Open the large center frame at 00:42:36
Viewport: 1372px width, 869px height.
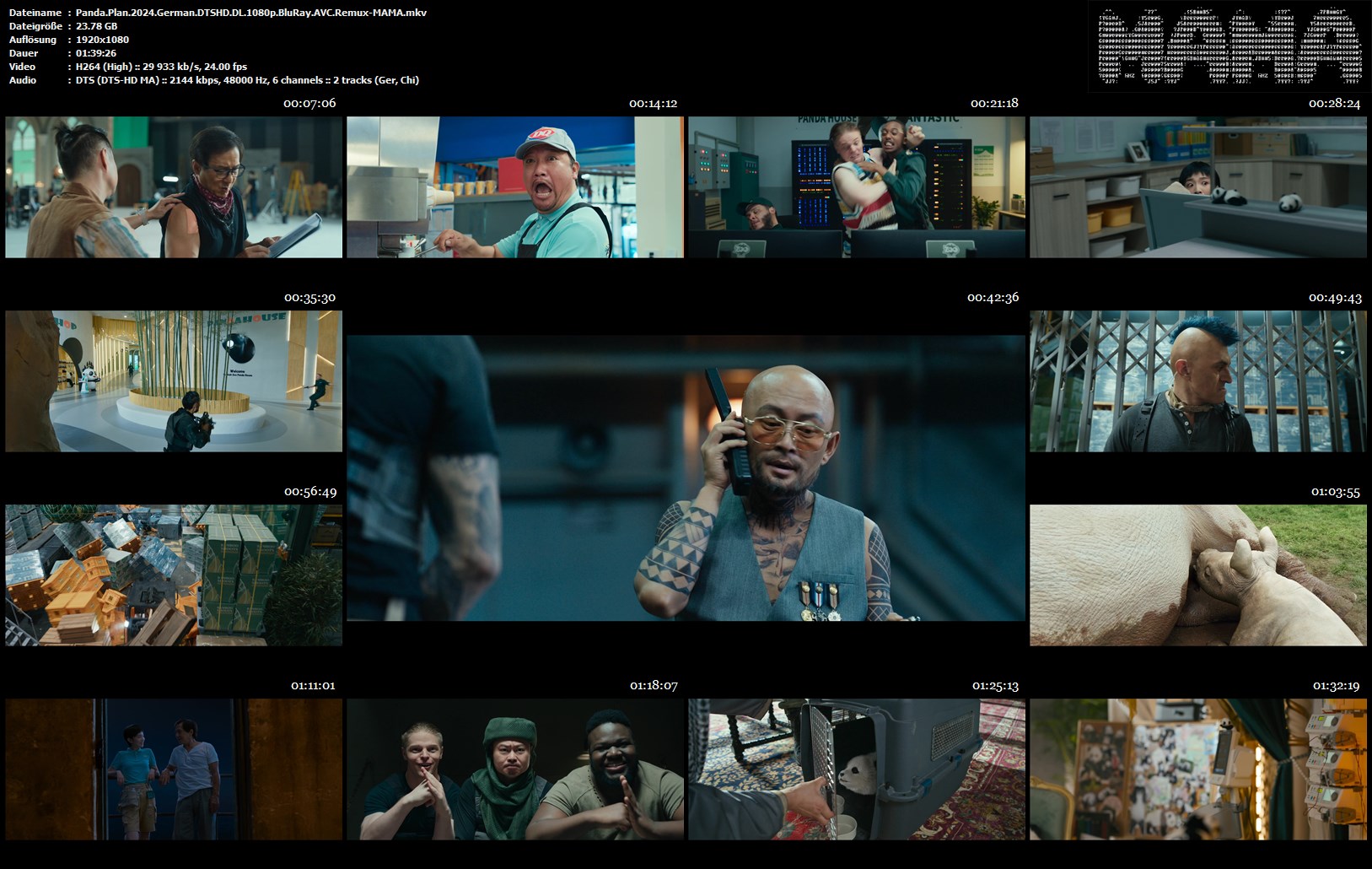(x=686, y=478)
